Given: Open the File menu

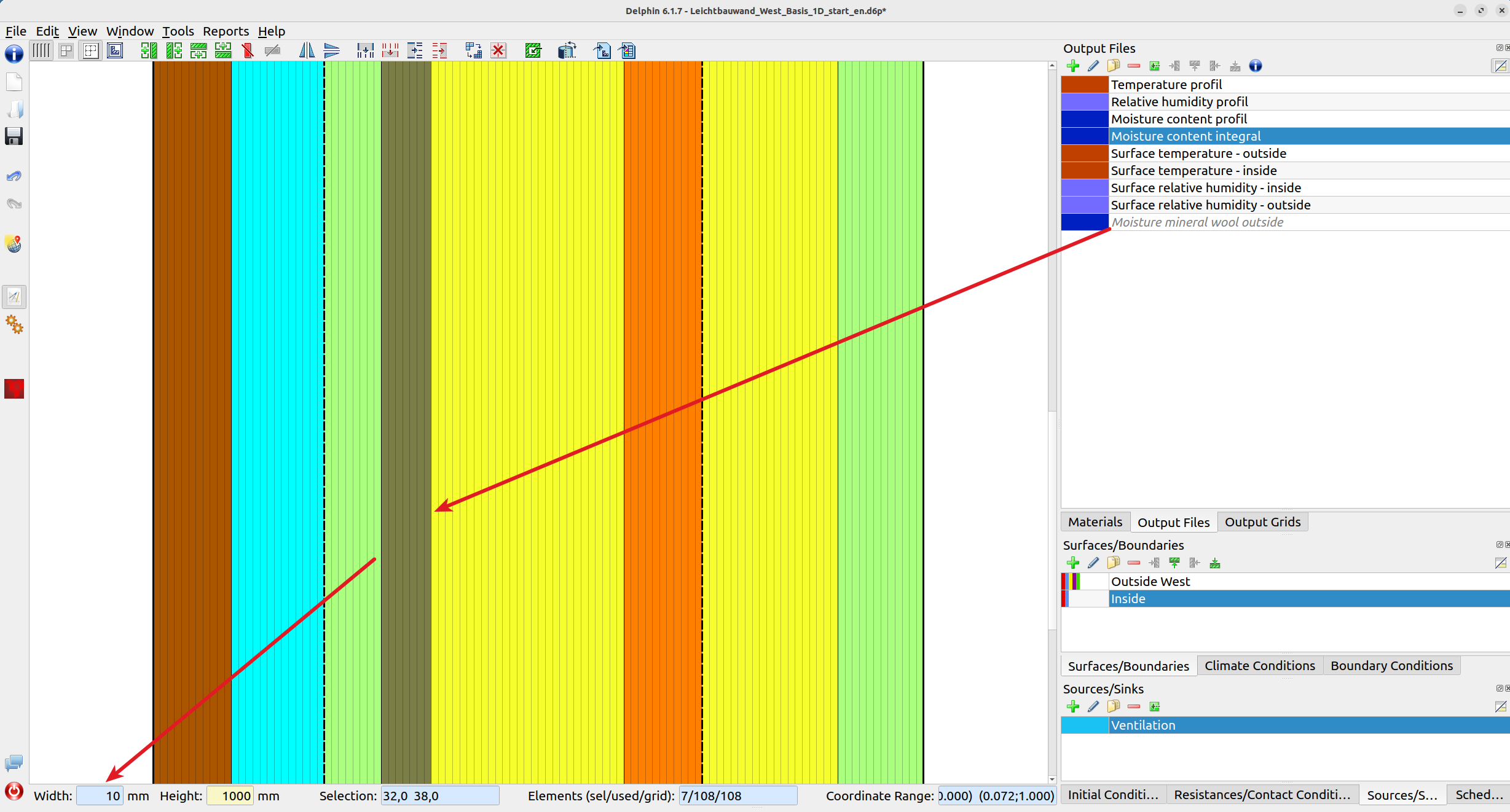Looking at the screenshot, I should tap(16, 31).
